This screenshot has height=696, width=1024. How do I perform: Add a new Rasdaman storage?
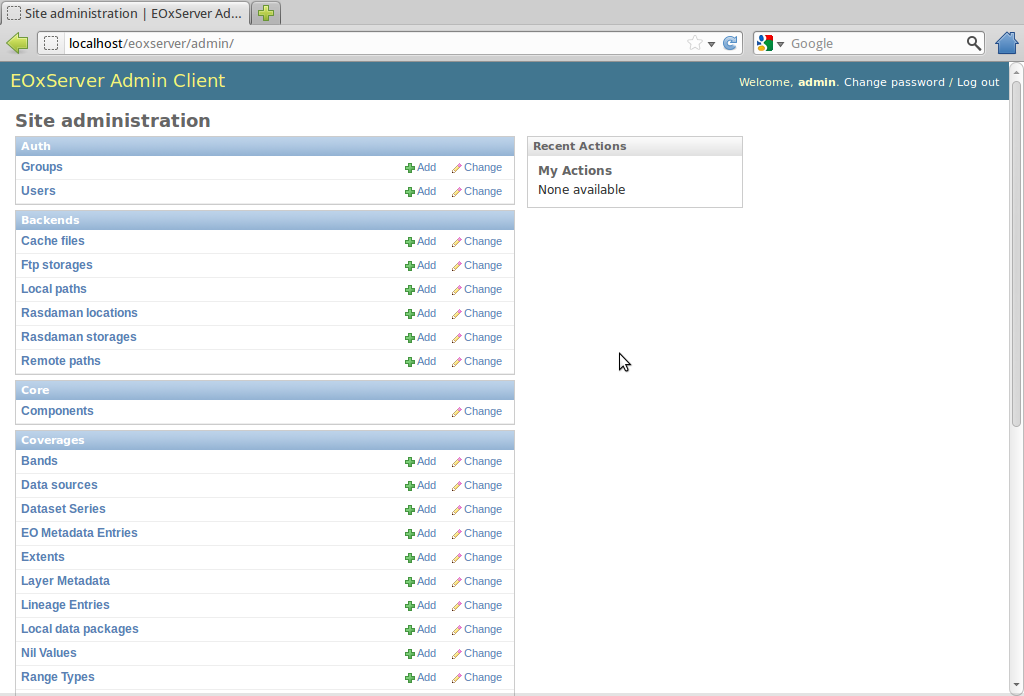point(420,337)
